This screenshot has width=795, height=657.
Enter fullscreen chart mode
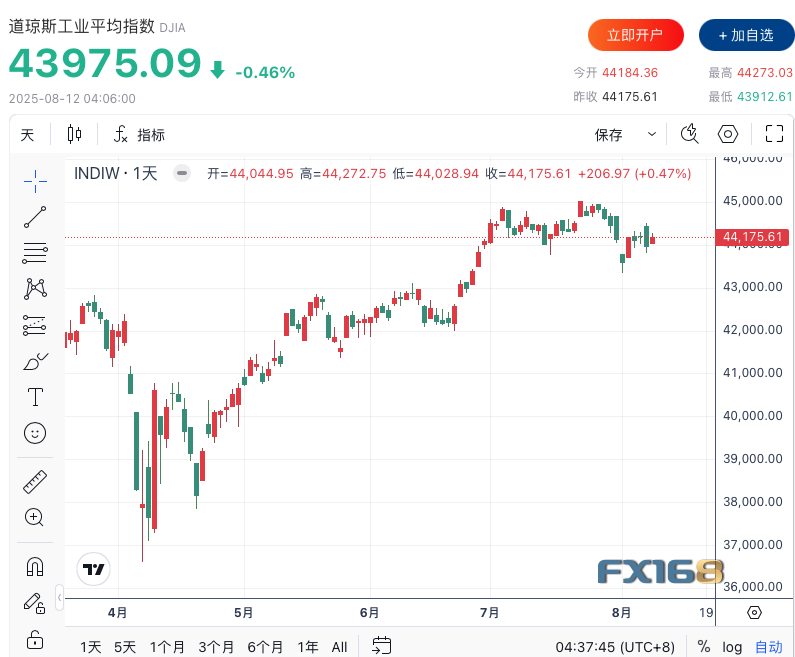point(774,134)
